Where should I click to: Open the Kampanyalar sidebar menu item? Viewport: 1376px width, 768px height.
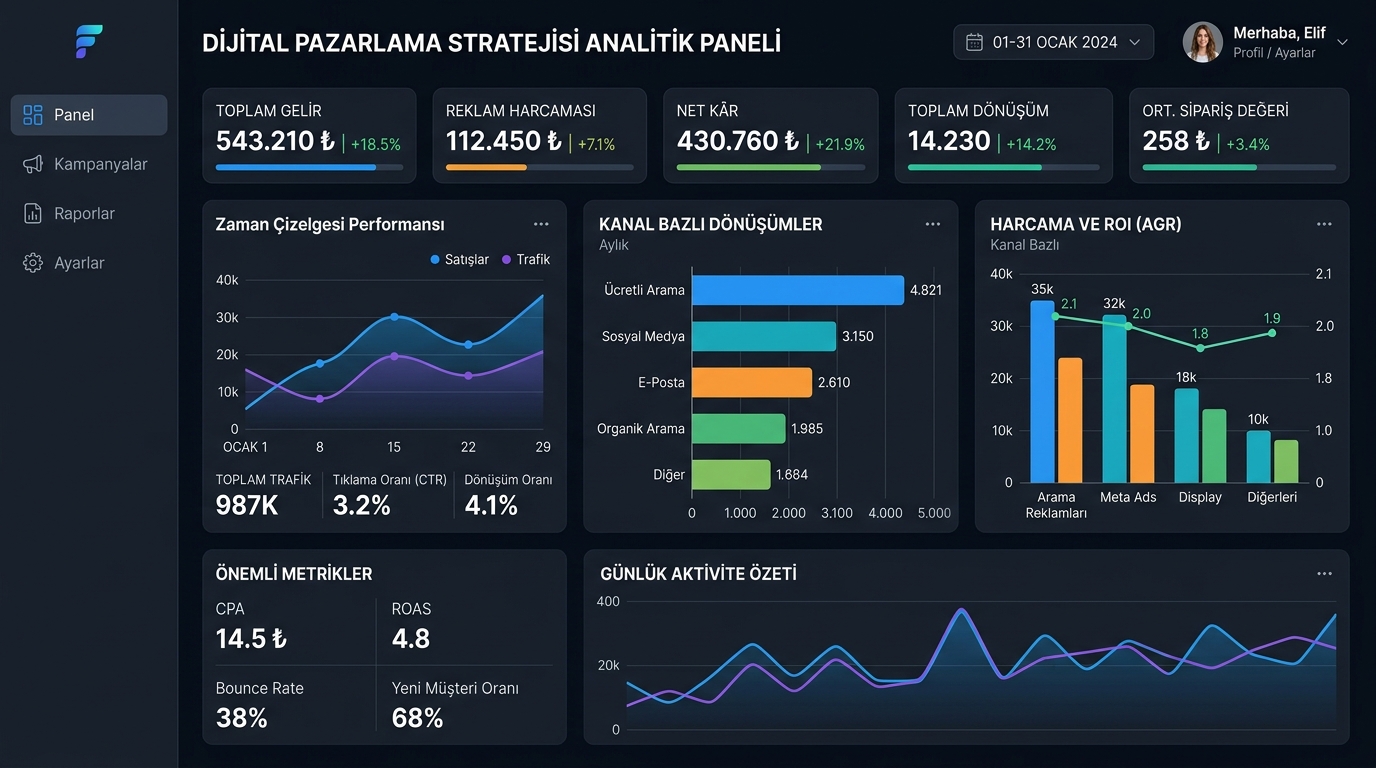click(89, 164)
